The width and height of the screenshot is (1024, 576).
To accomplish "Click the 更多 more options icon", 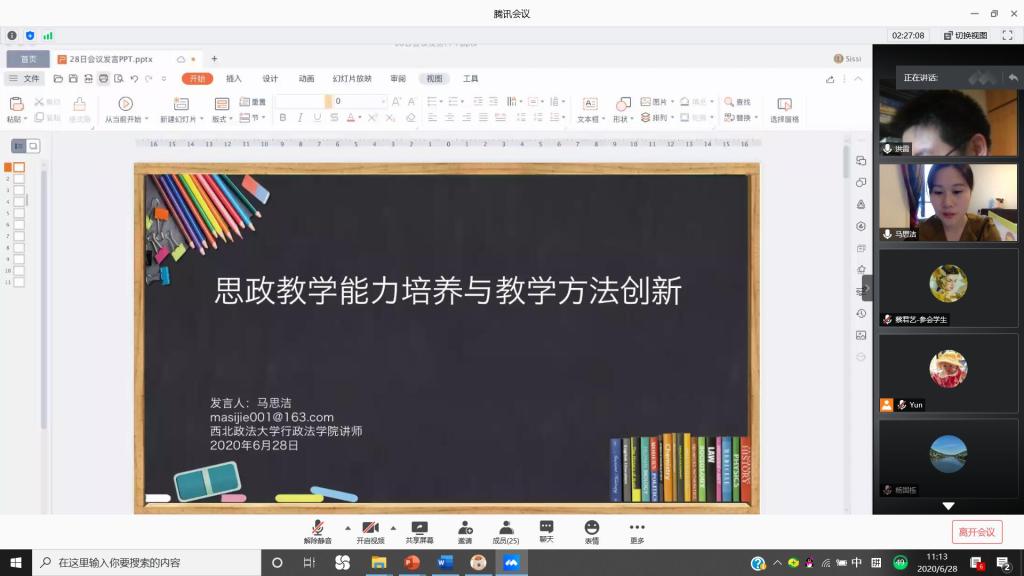I will tap(637, 528).
